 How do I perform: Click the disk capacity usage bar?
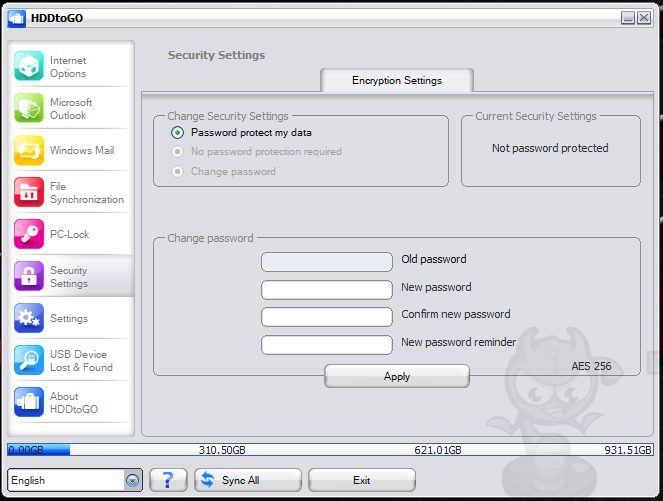[330, 449]
